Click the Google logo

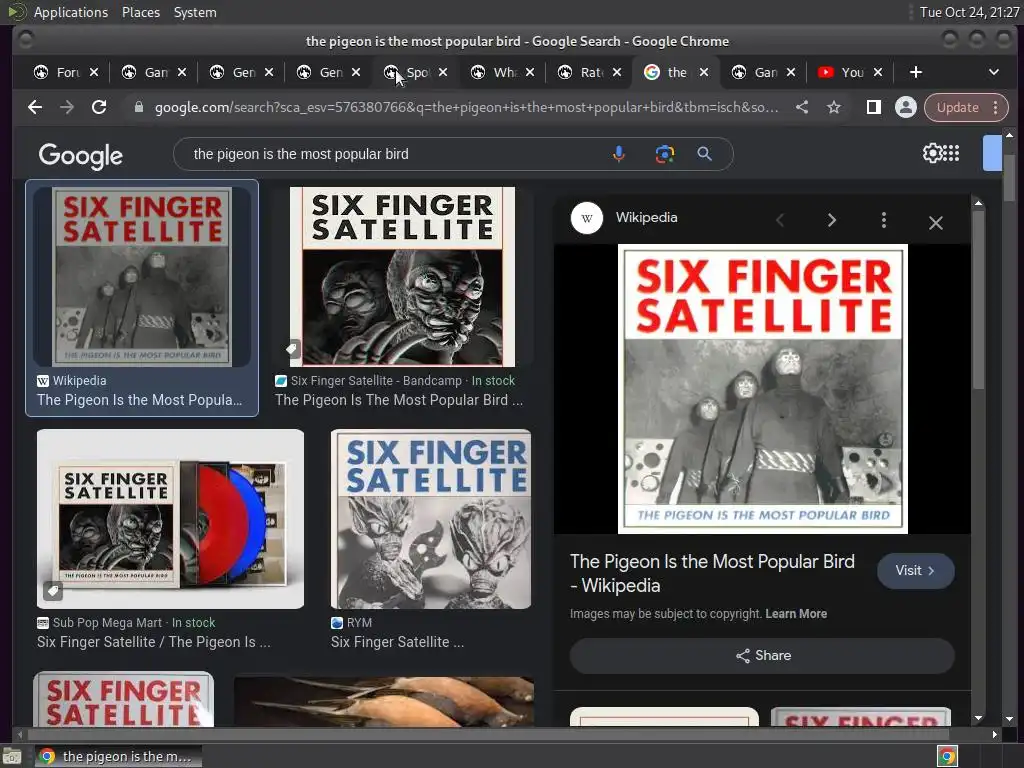point(80,155)
